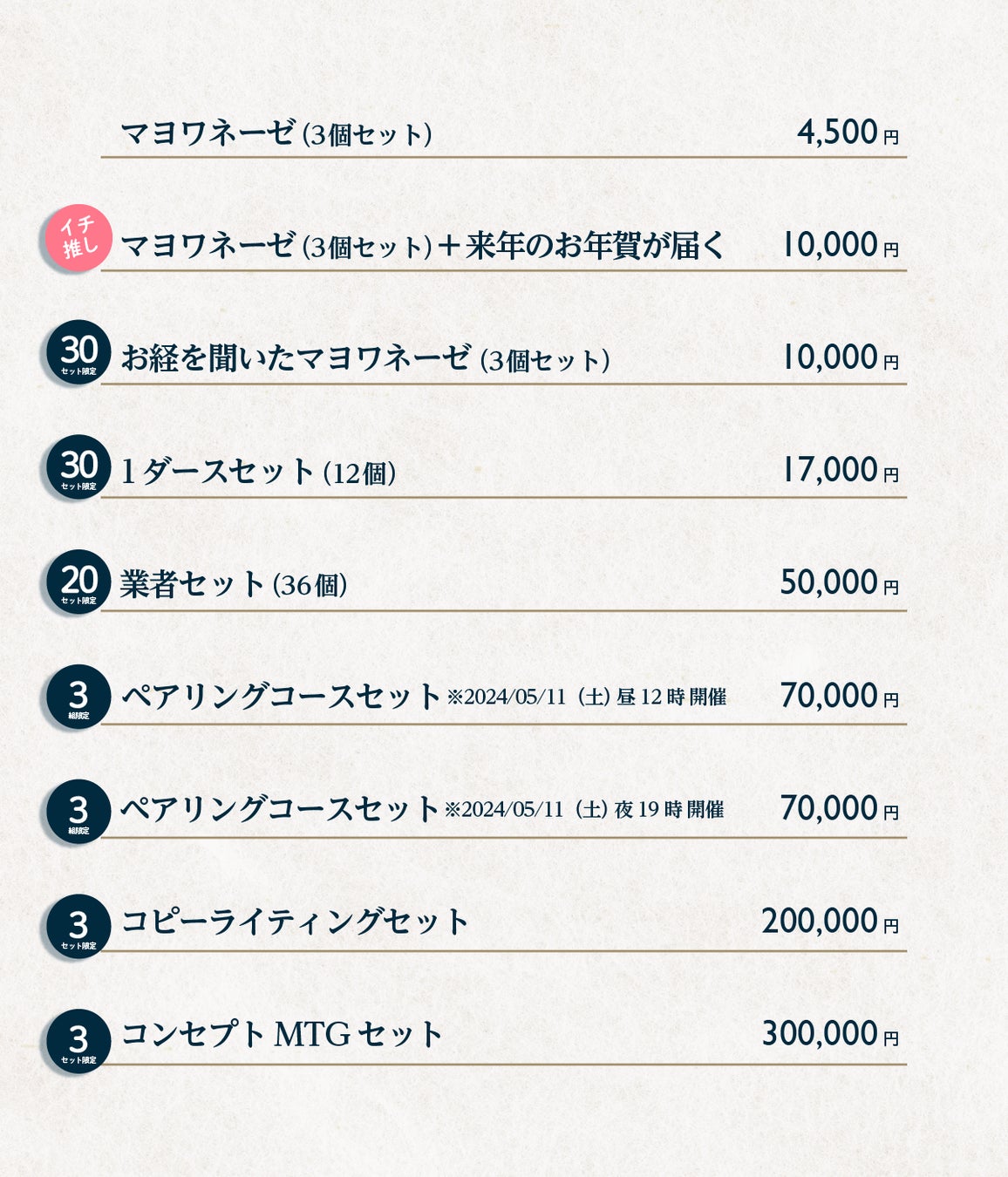The image size is (1008, 1177).
Task: Open the ペアリングコースセット 昼12時開催 entry
Action: point(423,697)
